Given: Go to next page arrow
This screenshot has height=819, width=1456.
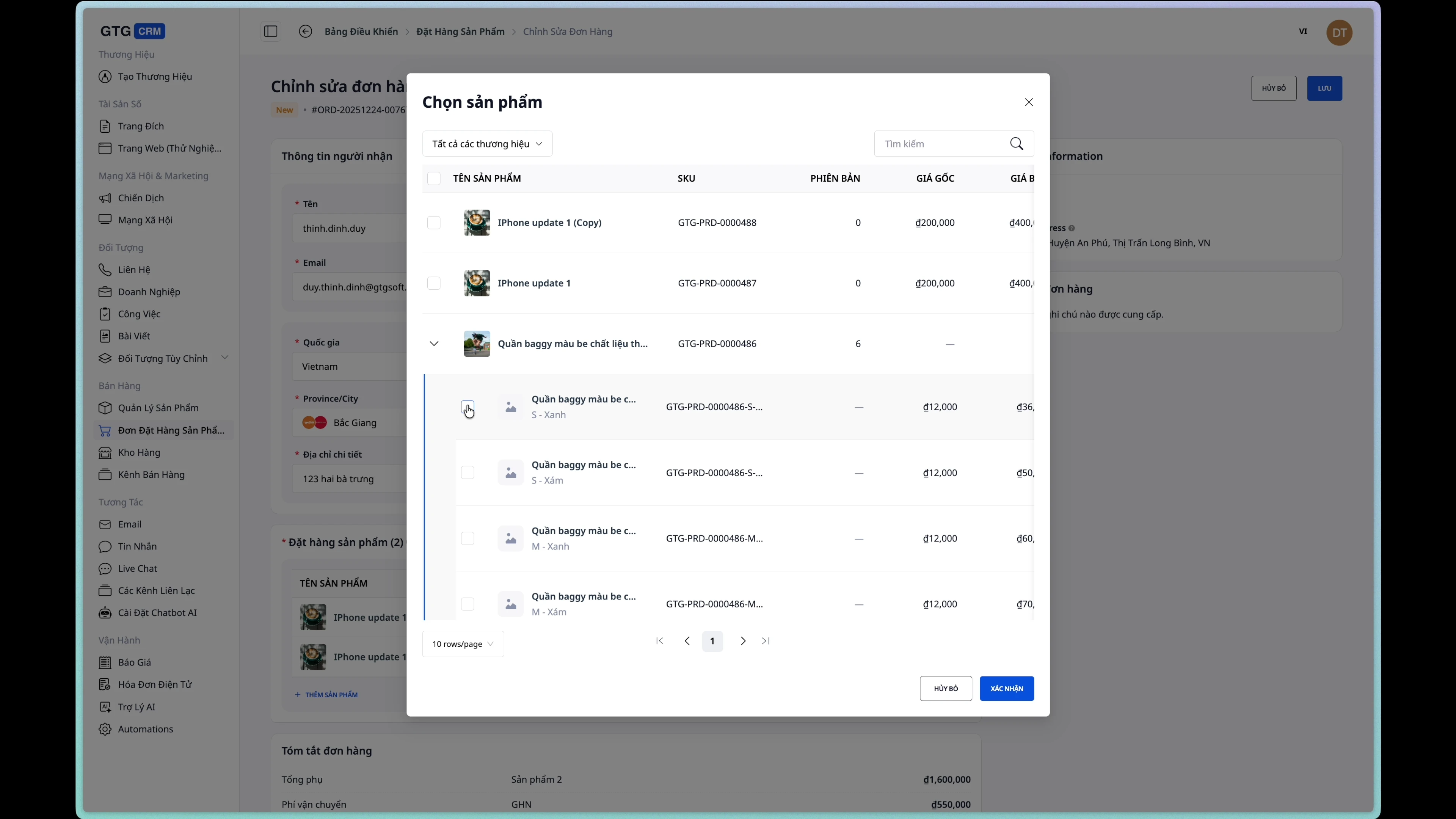Looking at the screenshot, I should point(743,641).
